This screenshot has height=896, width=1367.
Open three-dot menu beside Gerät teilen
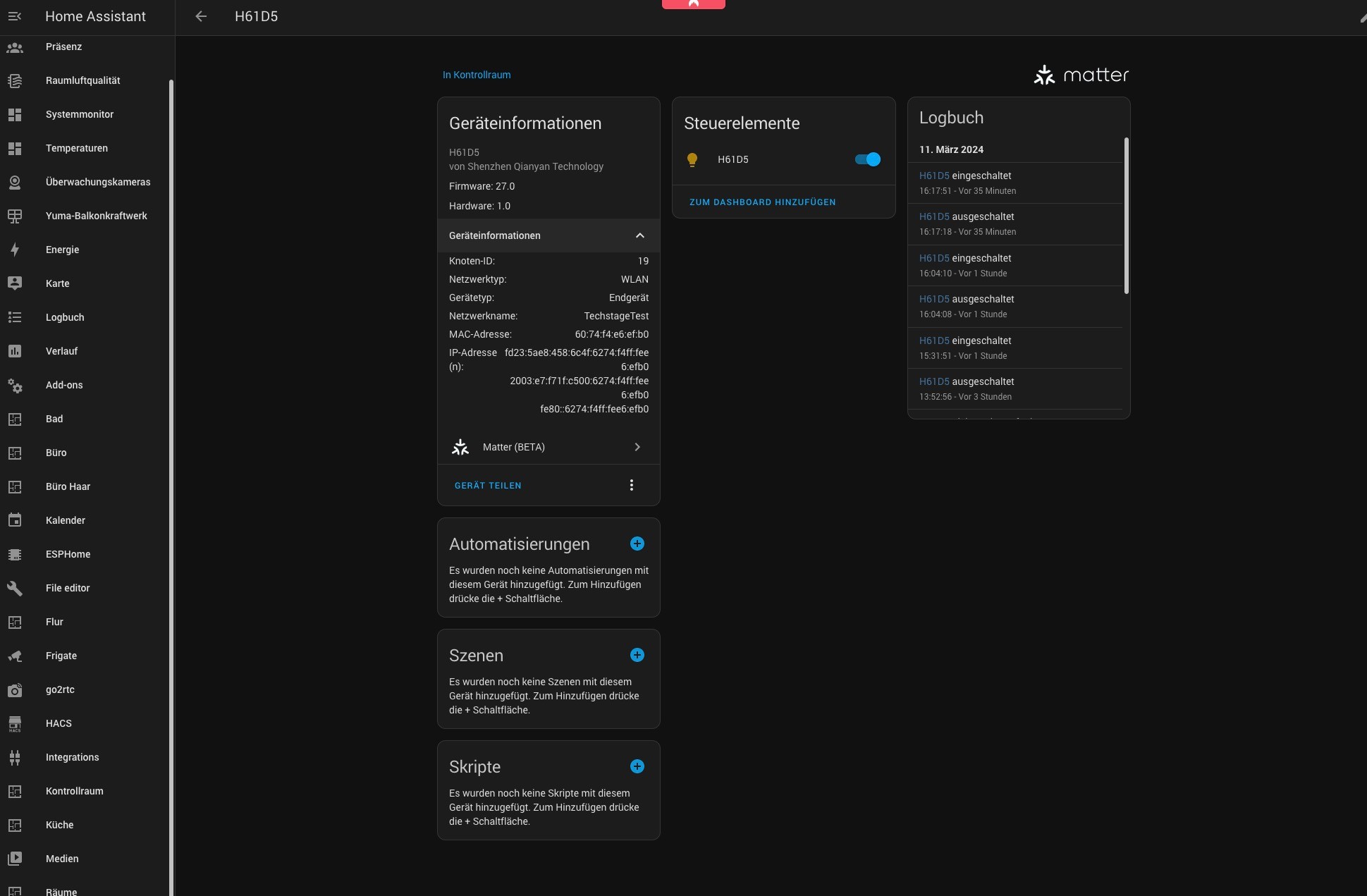pyautogui.click(x=631, y=485)
